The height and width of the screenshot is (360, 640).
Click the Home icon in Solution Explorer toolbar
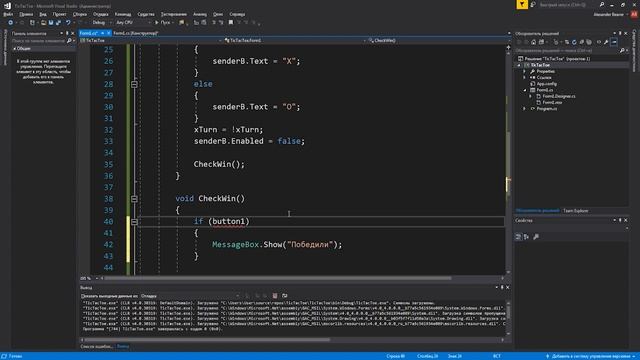533,42
